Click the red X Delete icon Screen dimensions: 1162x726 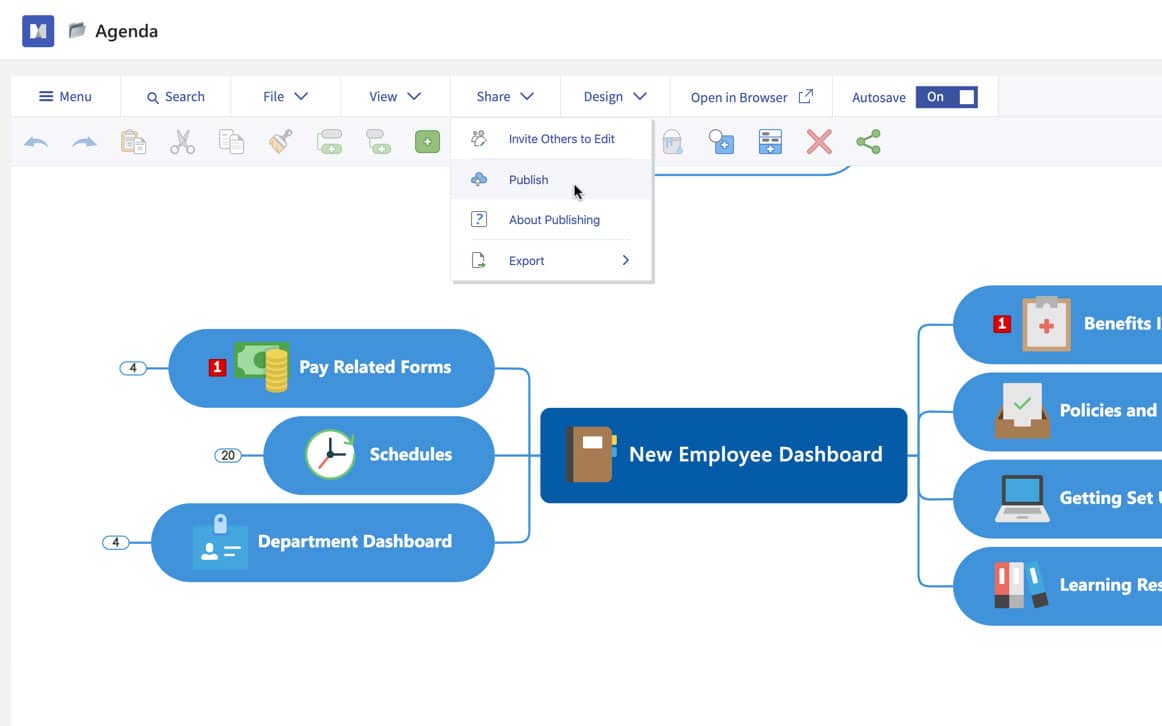point(819,142)
